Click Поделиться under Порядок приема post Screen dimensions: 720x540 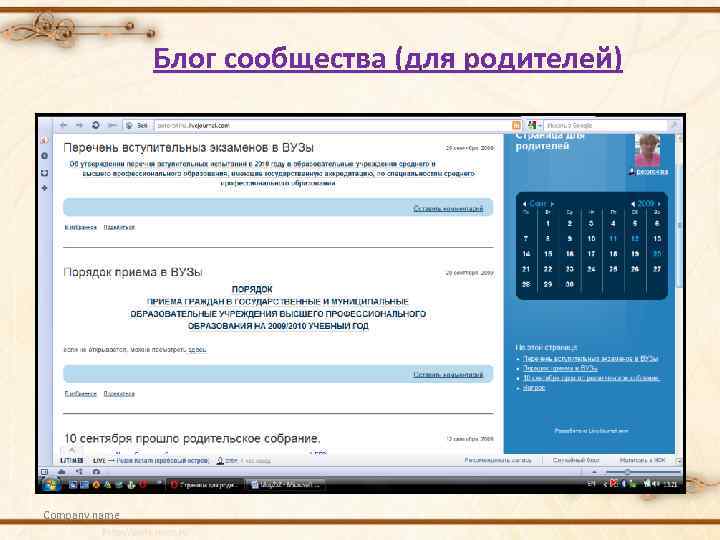tap(119, 394)
